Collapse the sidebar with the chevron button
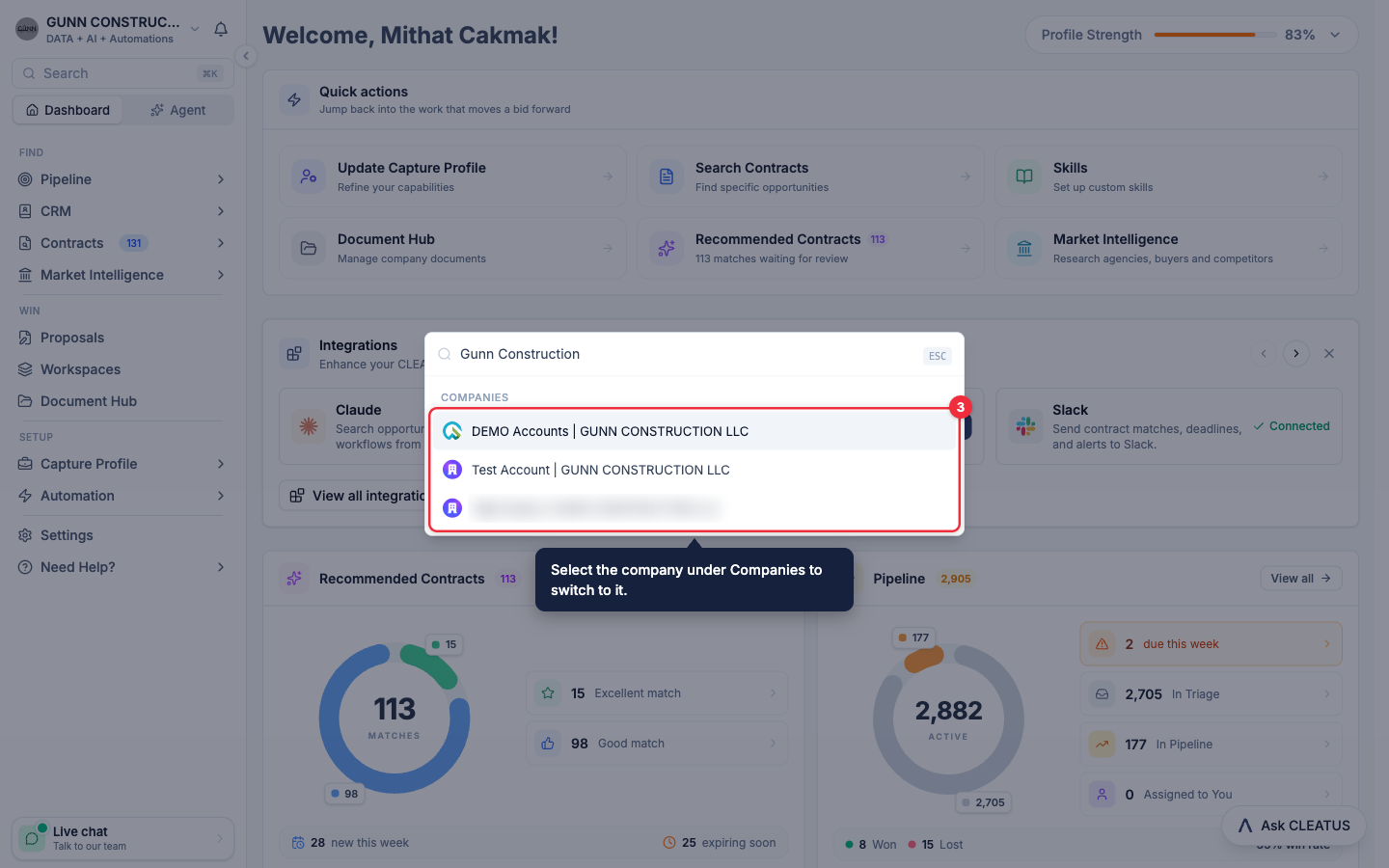 tap(246, 56)
